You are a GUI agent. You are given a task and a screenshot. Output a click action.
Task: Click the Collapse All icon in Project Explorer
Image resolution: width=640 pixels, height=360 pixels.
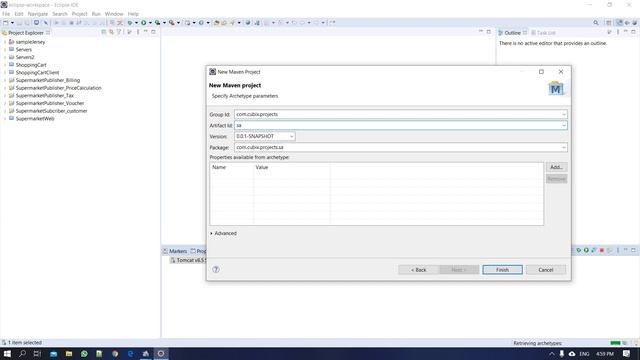[x=104, y=32]
